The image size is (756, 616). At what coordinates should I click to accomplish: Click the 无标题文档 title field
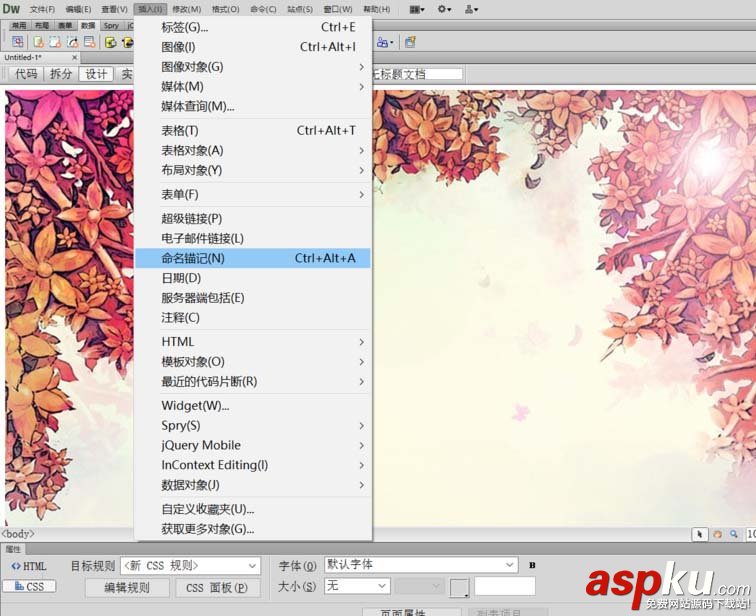pyautogui.click(x=417, y=74)
